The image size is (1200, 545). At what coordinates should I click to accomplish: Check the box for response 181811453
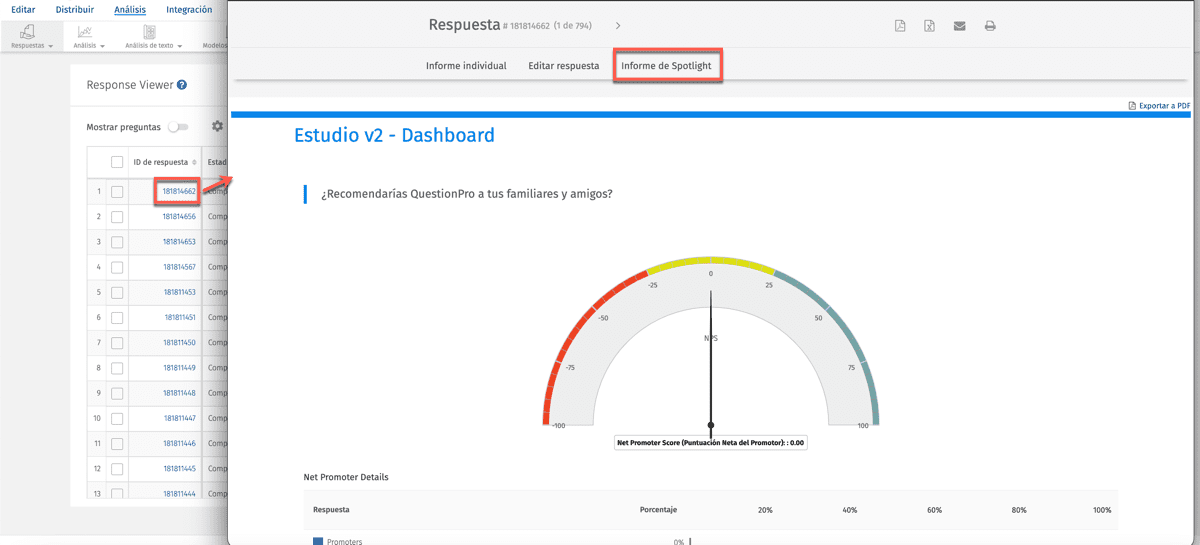click(117, 292)
